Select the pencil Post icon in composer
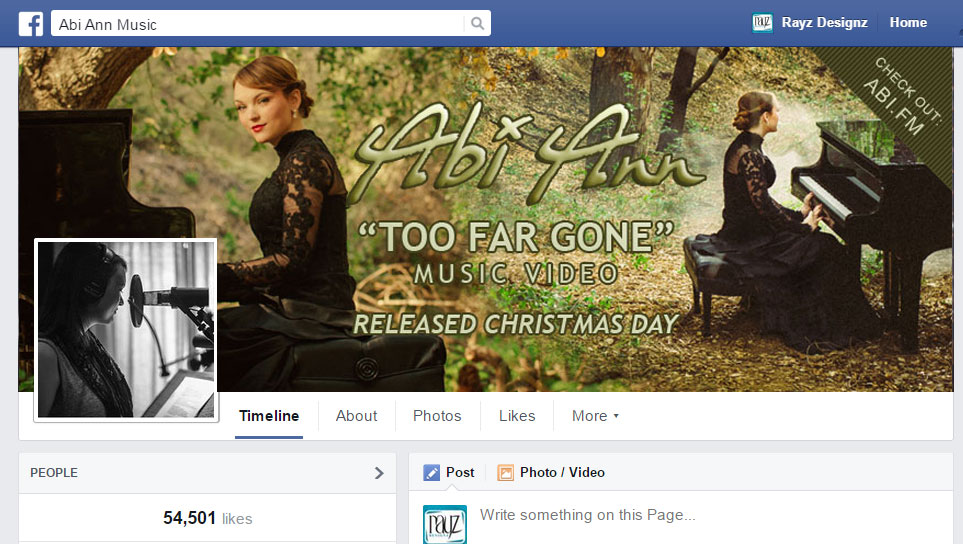 coord(432,473)
